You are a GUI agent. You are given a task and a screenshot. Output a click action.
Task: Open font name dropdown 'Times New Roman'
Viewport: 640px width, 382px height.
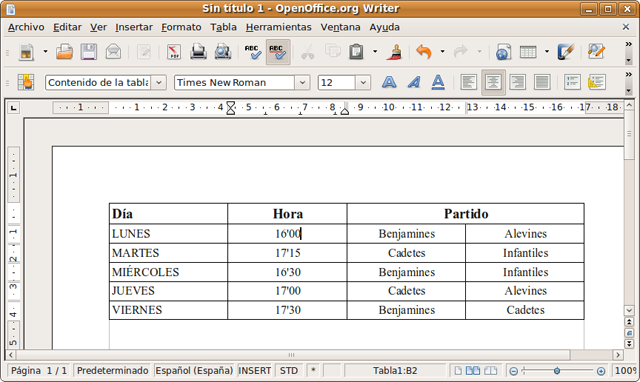pos(302,82)
